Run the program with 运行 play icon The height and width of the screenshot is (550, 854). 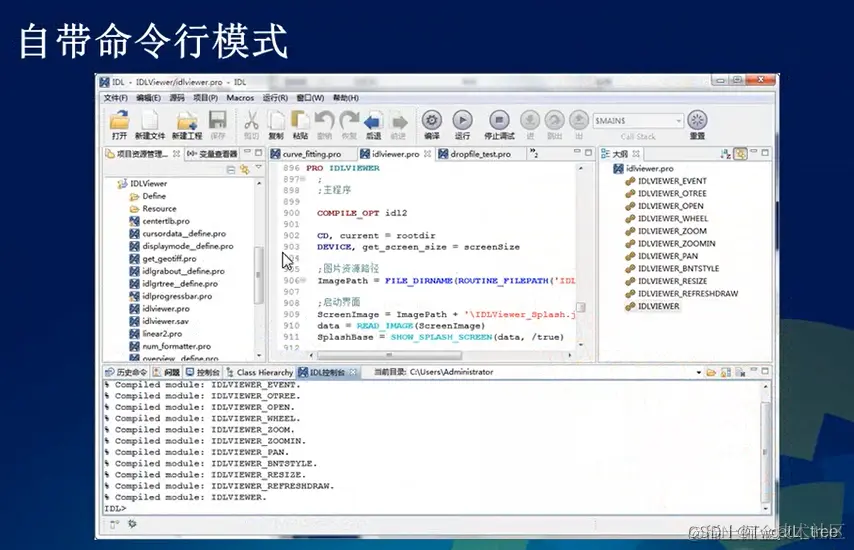coord(462,120)
